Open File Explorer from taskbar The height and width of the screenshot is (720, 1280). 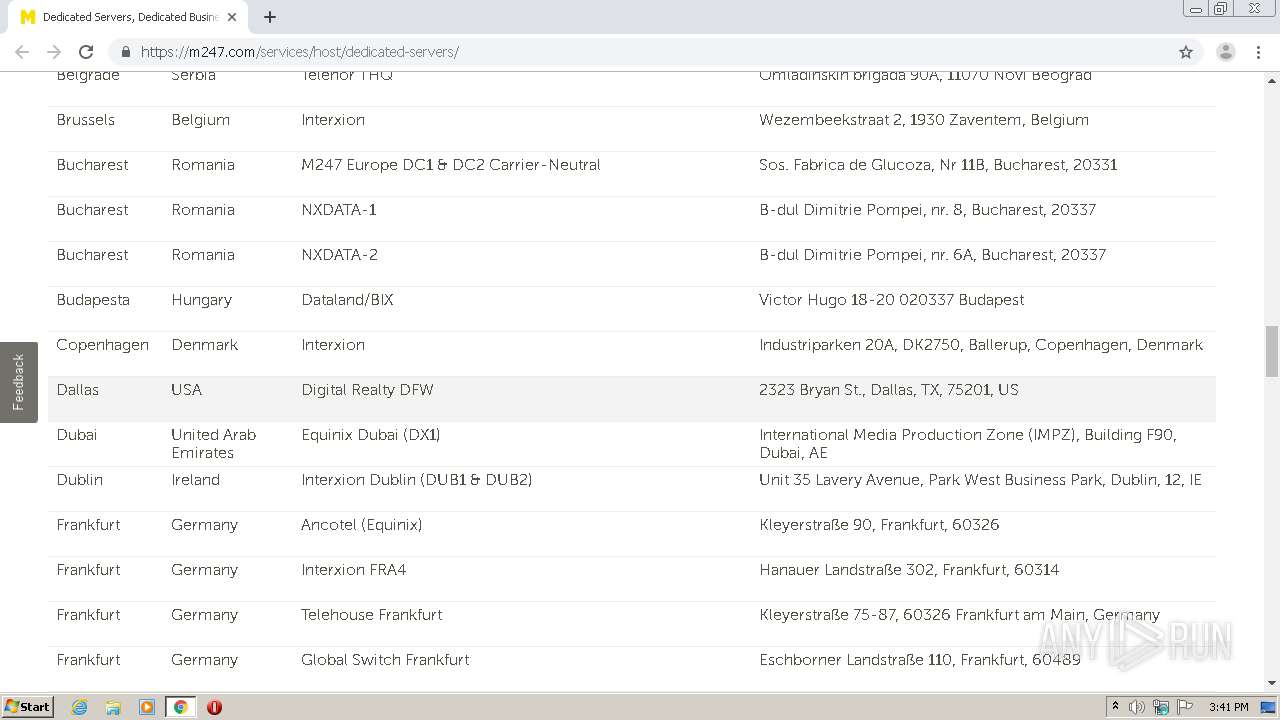113,707
